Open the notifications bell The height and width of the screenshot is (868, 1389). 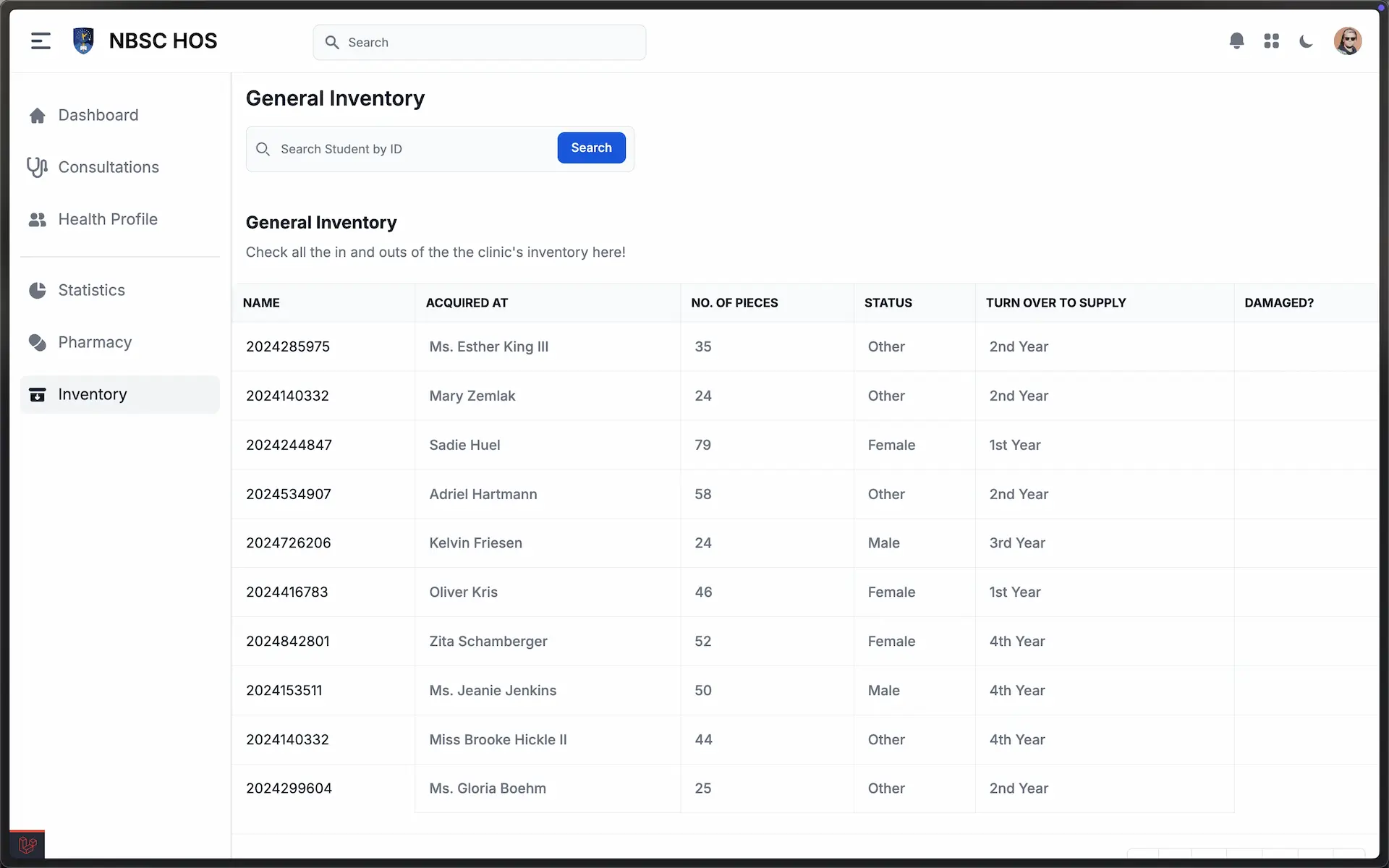tap(1236, 41)
